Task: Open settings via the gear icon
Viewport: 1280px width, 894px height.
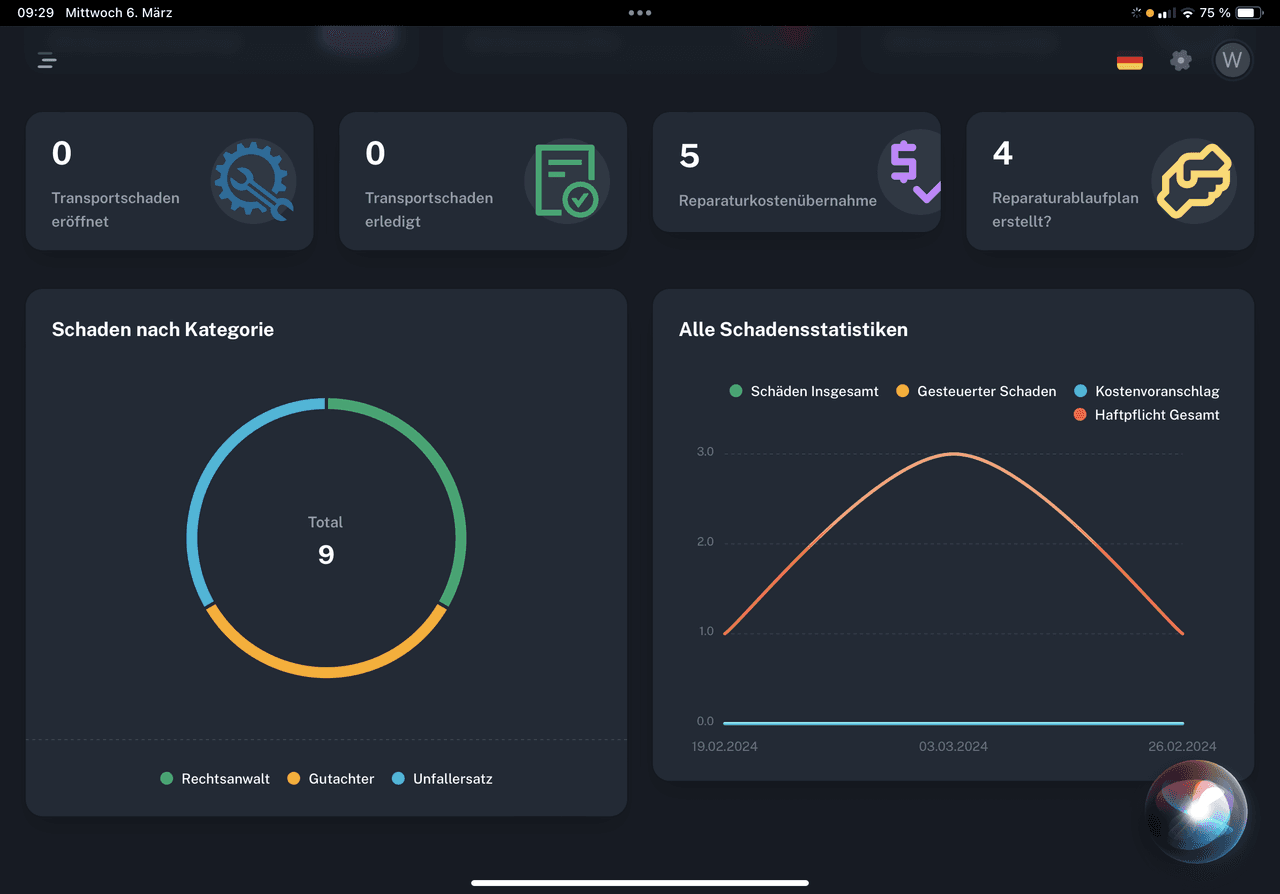Action: coord(1181,60)
